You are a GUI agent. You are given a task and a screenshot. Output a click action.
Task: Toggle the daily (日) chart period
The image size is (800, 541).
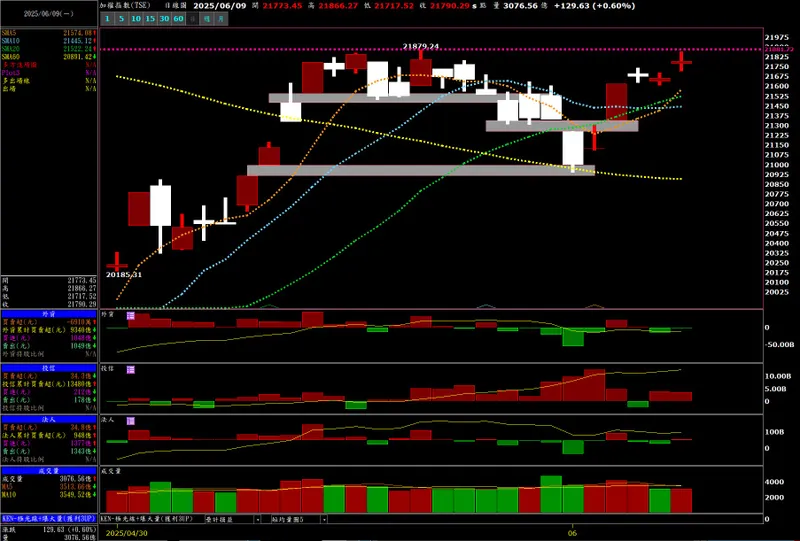192,19
